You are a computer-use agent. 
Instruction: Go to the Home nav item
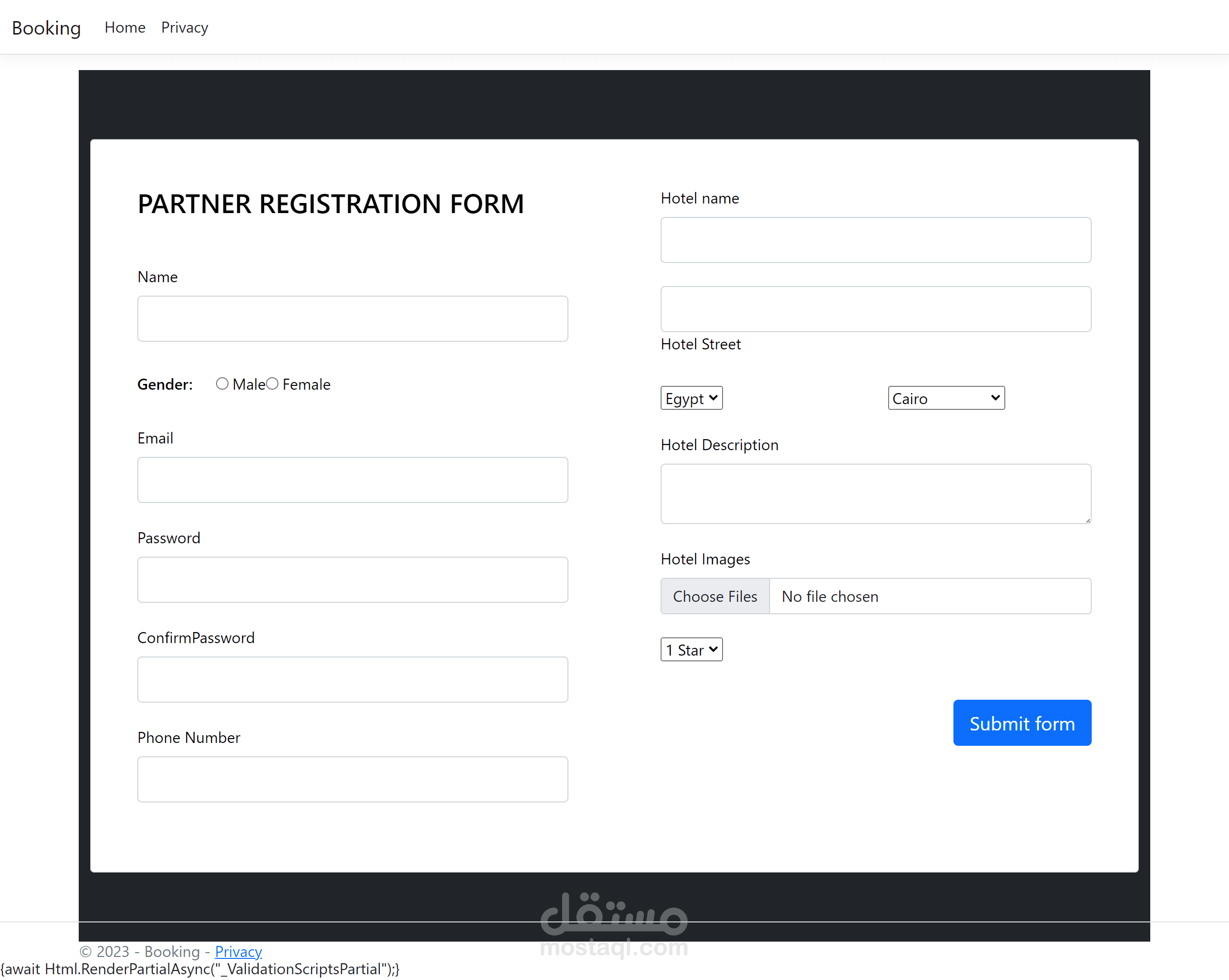(x=125, y=27)
